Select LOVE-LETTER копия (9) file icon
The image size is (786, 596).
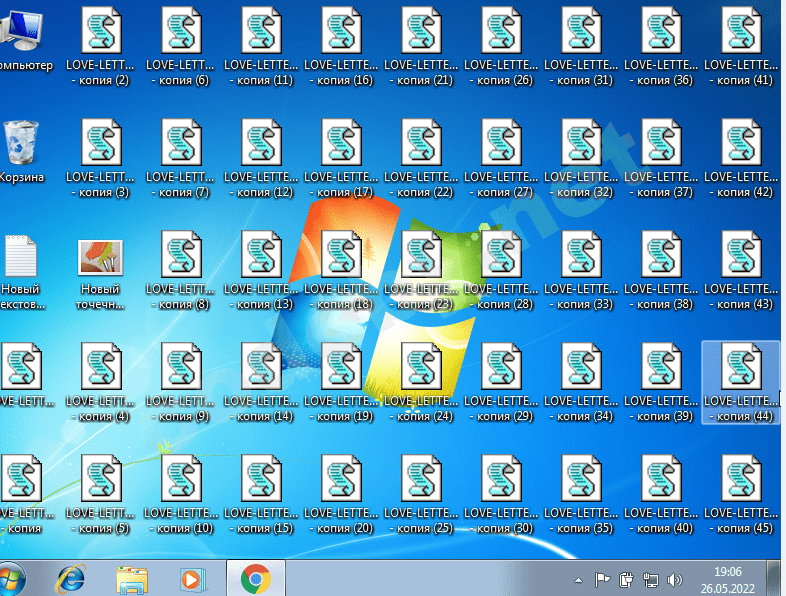181,366
